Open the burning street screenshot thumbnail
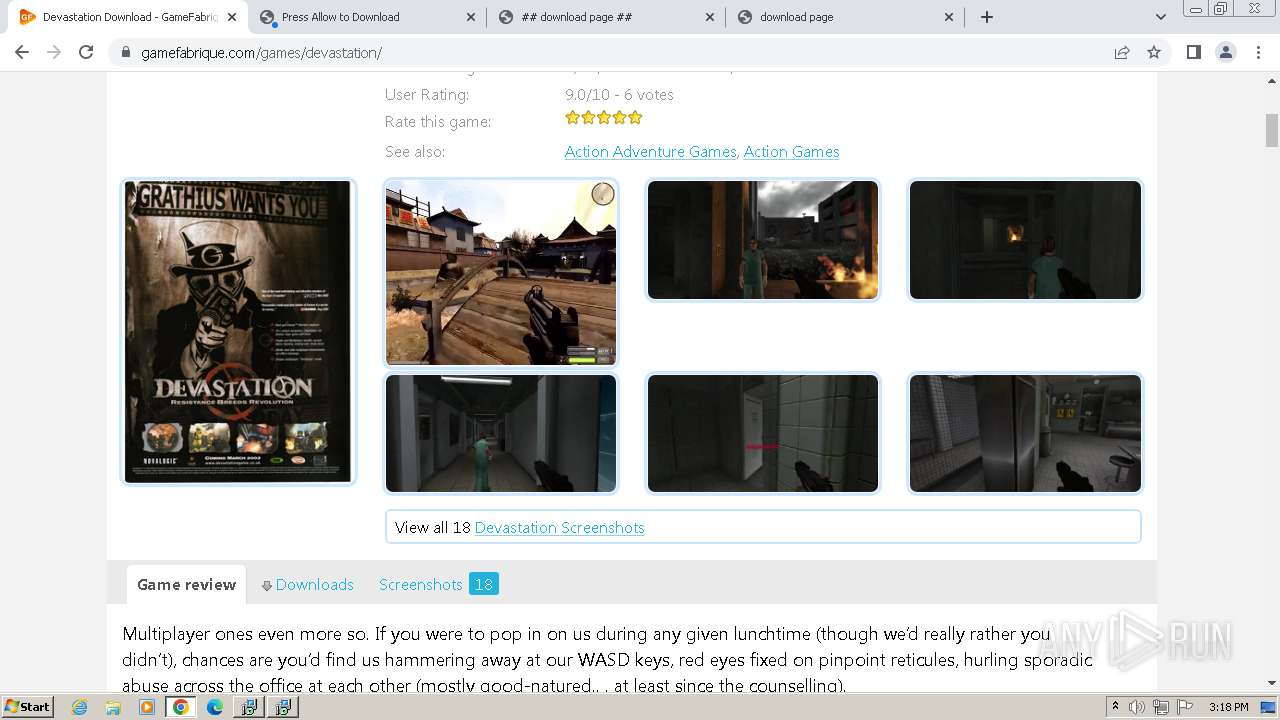Screen dimensions: 1280x720 pos(763,240)
